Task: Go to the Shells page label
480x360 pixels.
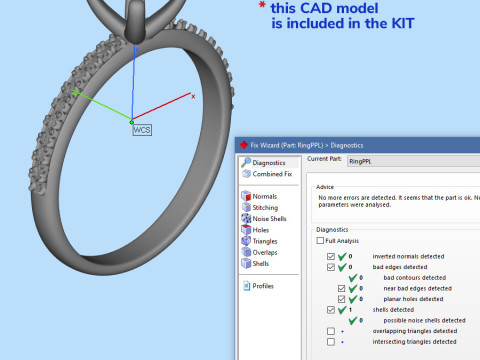Action: [x=261, y=263]
